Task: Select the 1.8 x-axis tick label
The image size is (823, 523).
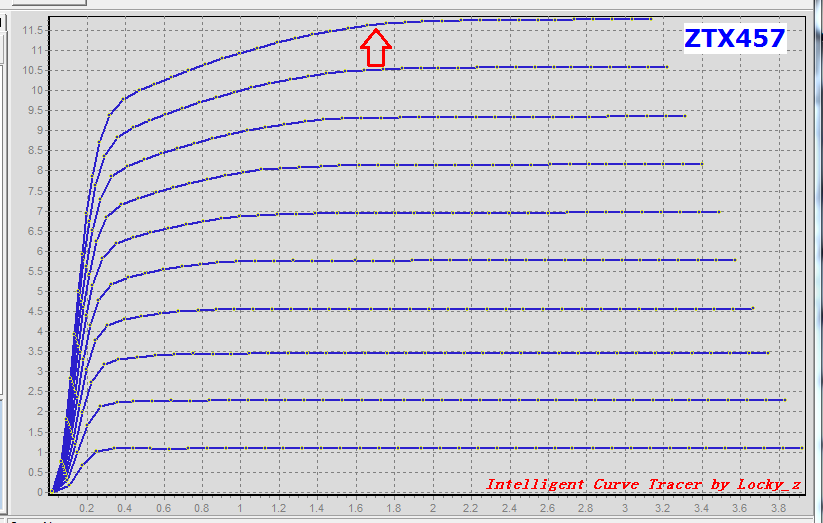Action: [394, 508]
